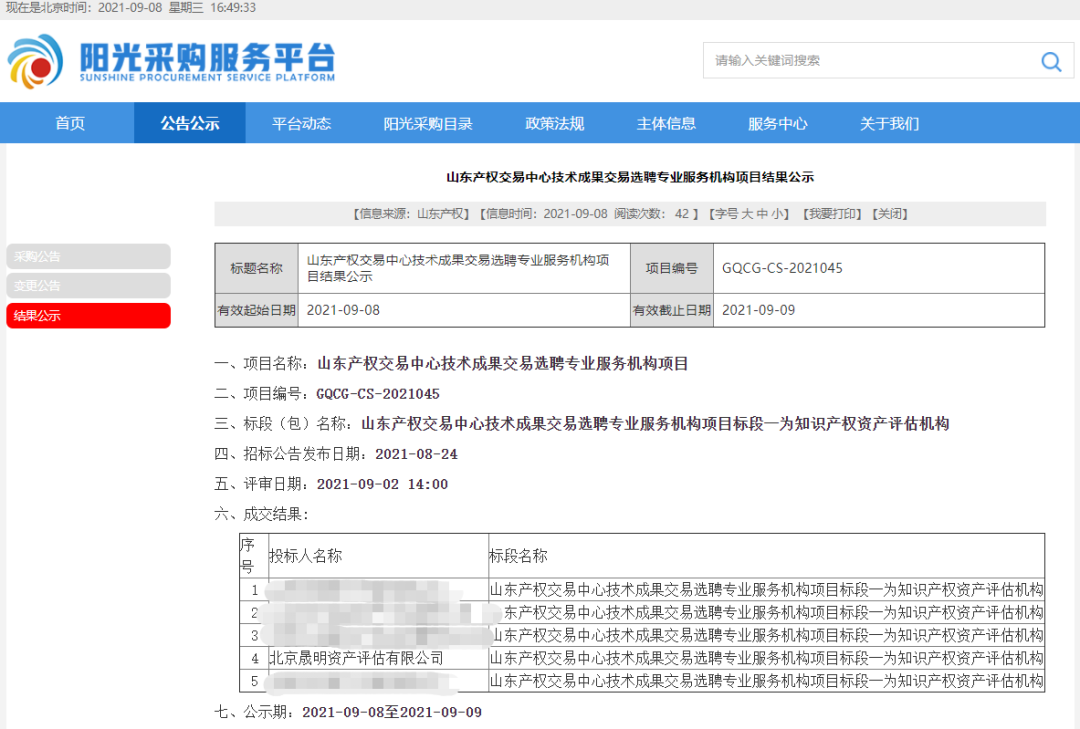The height and width of the screenshot is (729, 1080).
Task: Click the 六、成交结果 heading
Action: (262, 514)
